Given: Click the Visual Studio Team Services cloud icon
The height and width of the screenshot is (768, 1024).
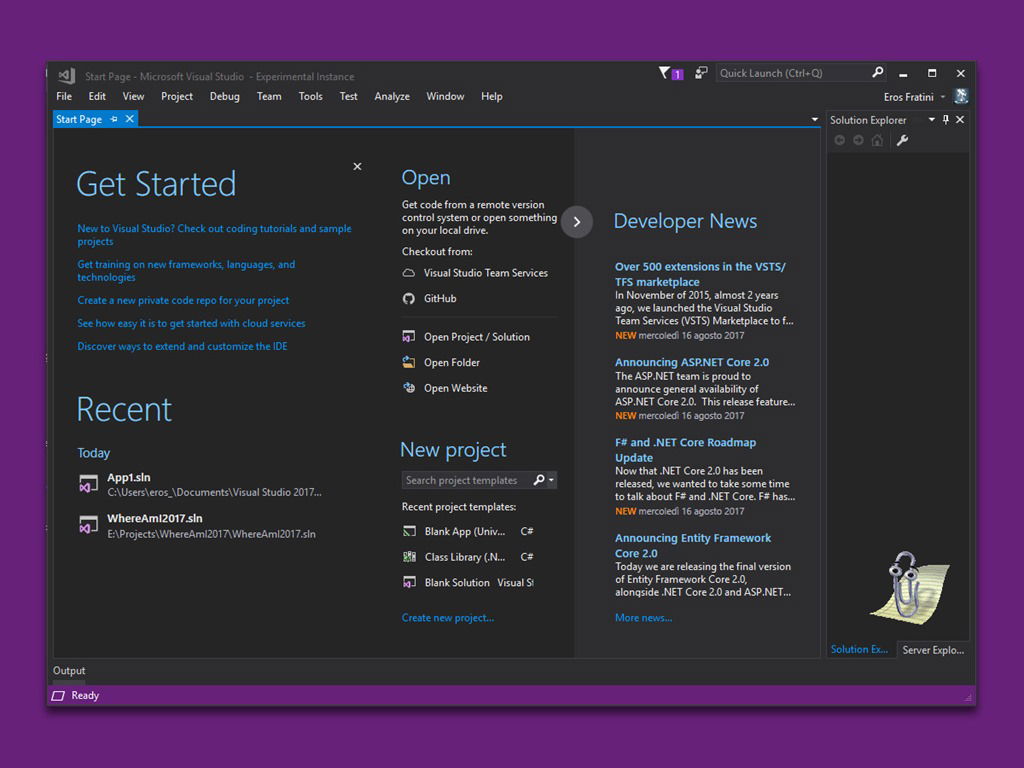Looking at the screenshot, I should 408,273.
